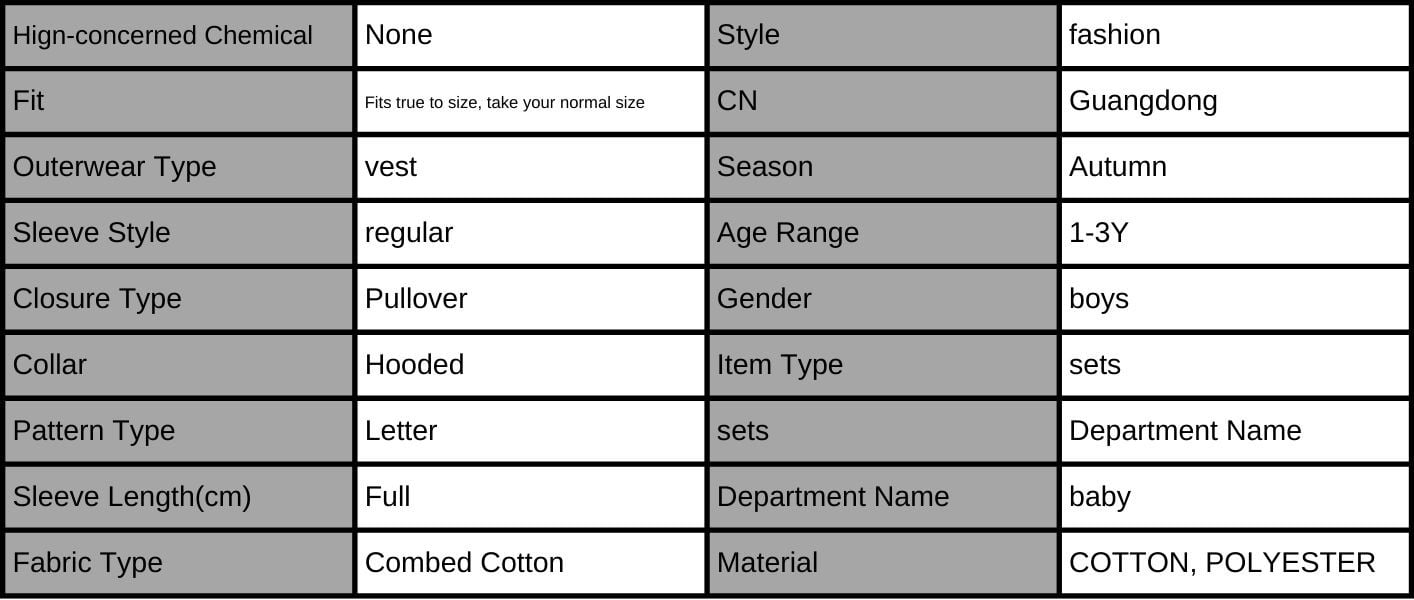
Task: Select the 'Letter' pattern value
Action: tap(401, 431)
